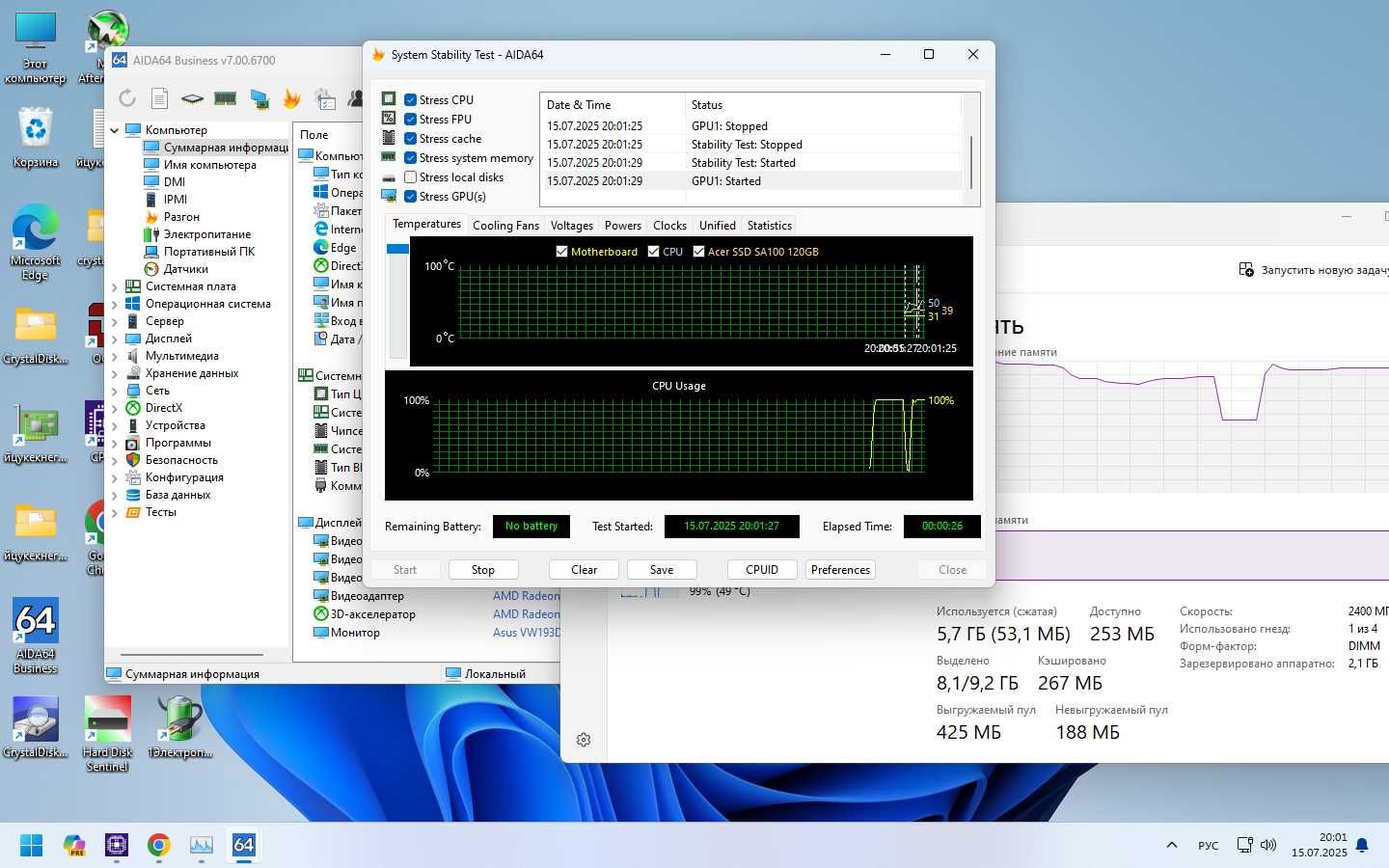Screen dimensions: 1389x868
Task: Open the Report icon in AIDA64 toolbar
Action: coord(160,97)
